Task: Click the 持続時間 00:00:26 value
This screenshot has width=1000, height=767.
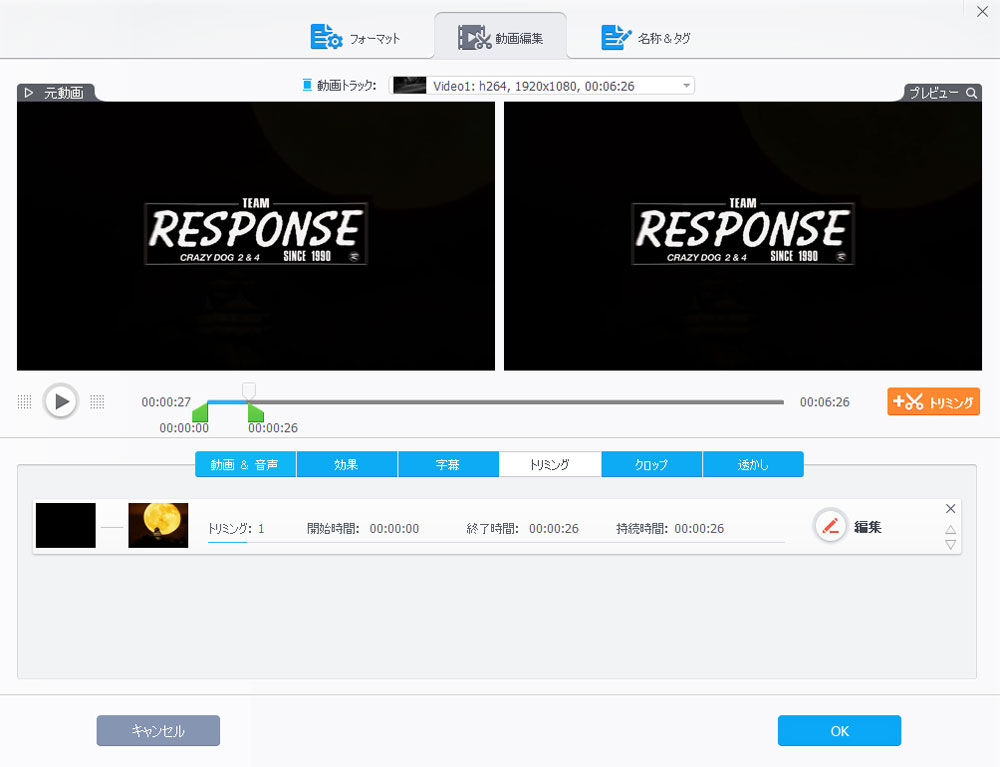Action: pos(699,529)
